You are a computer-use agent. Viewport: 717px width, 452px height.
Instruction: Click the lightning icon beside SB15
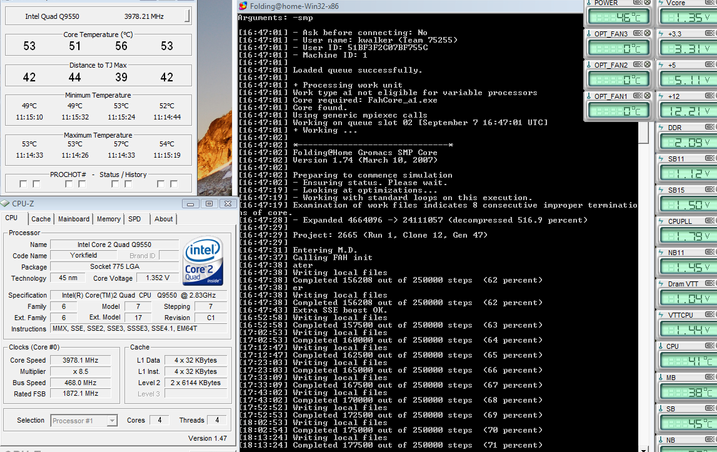[x=661, y=190]
